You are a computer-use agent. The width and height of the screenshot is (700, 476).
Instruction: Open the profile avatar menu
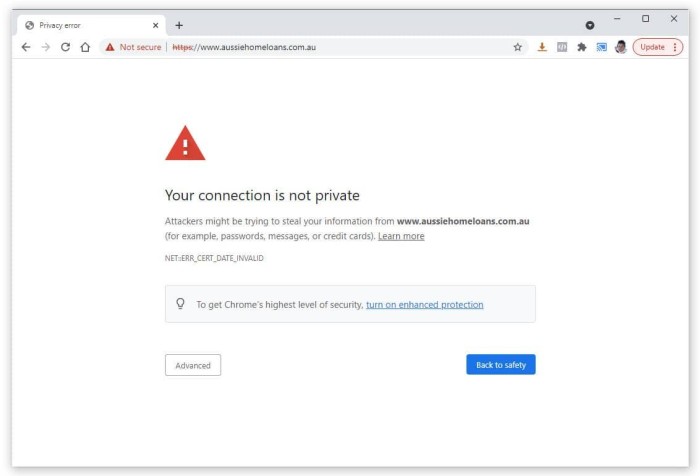pos(621,47)
